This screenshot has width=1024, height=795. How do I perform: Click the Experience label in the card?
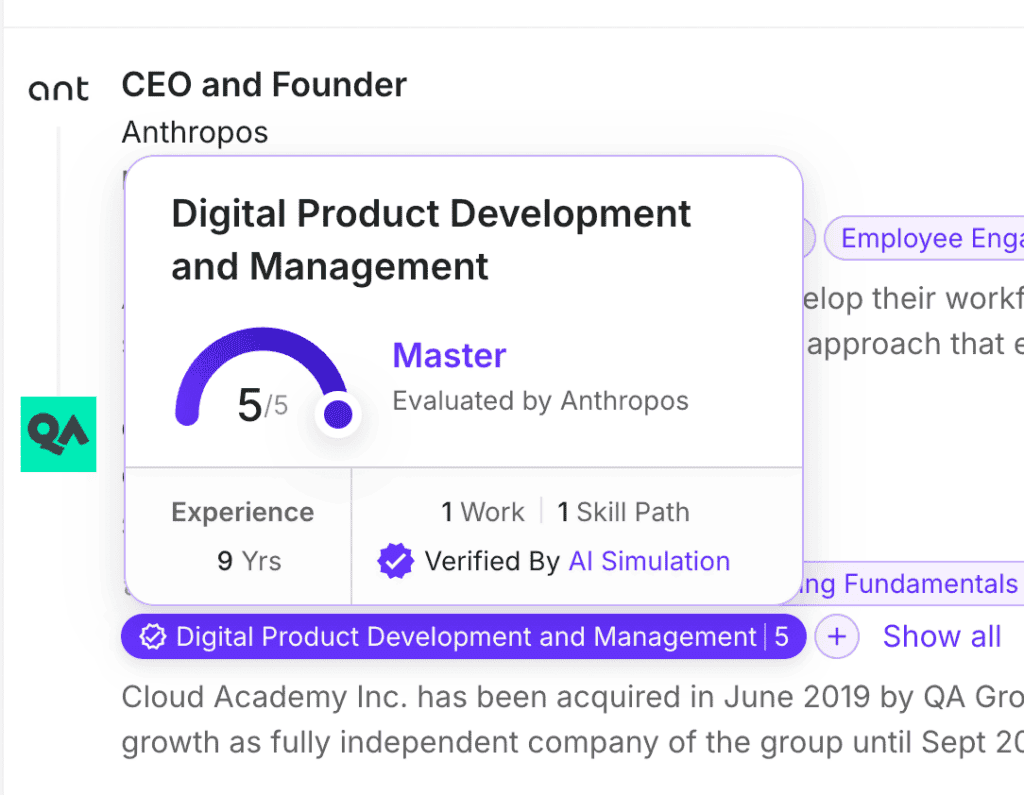coord(243,512)
